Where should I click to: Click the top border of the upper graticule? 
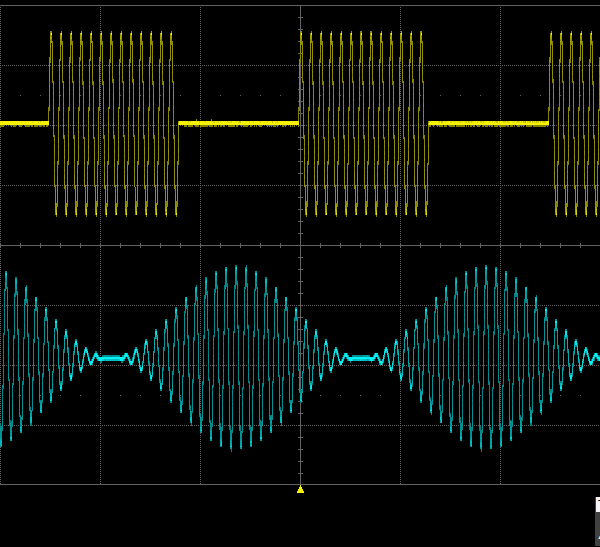[x=150, y=6]
